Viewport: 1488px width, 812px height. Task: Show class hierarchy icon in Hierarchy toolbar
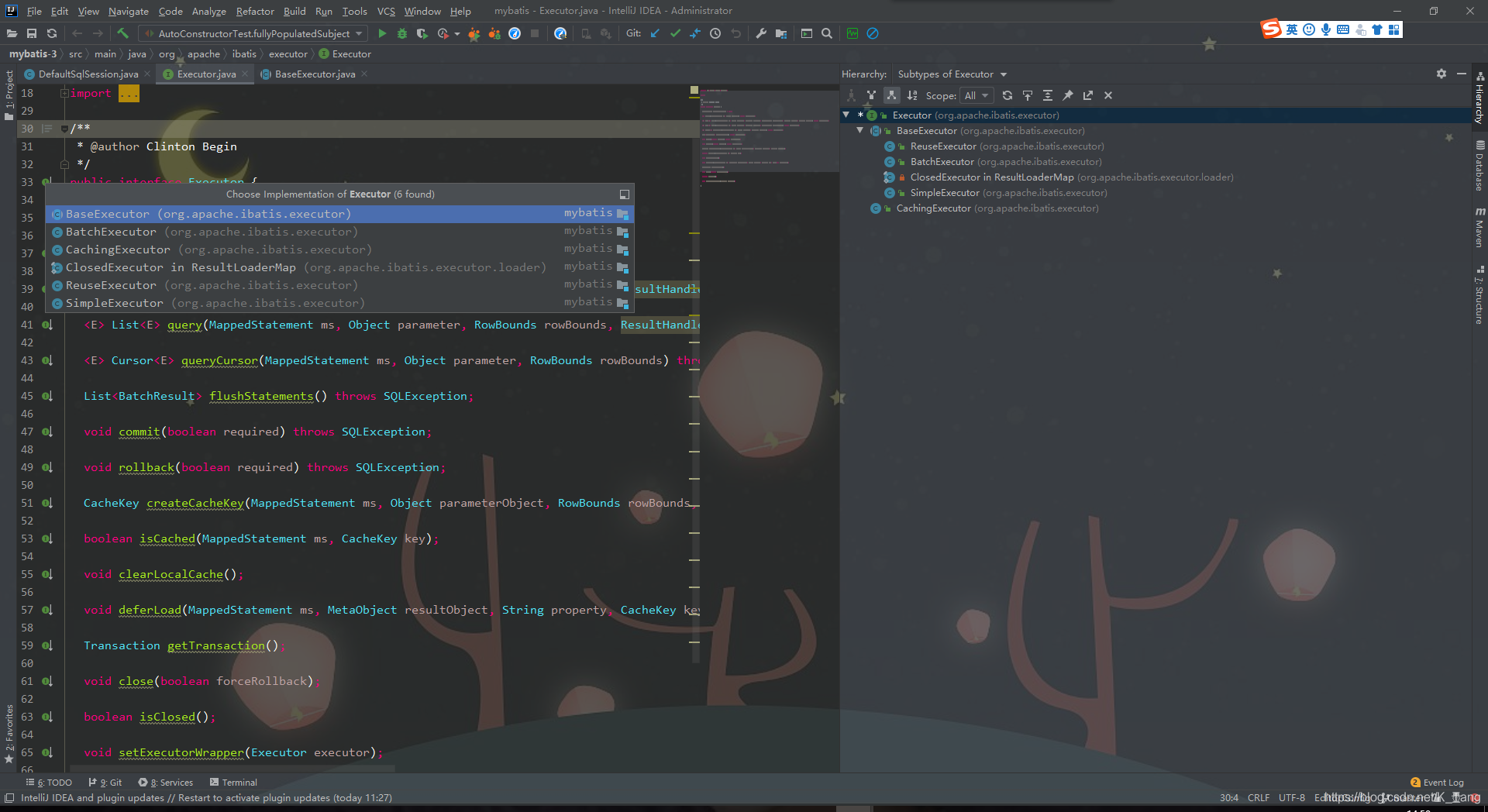[851, 95]
